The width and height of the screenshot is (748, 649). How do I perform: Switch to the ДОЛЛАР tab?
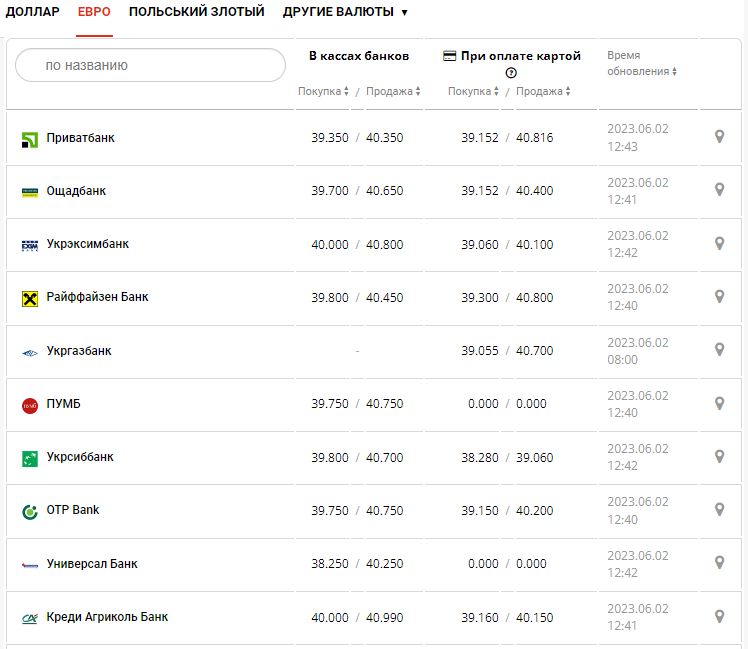[32, 12]
